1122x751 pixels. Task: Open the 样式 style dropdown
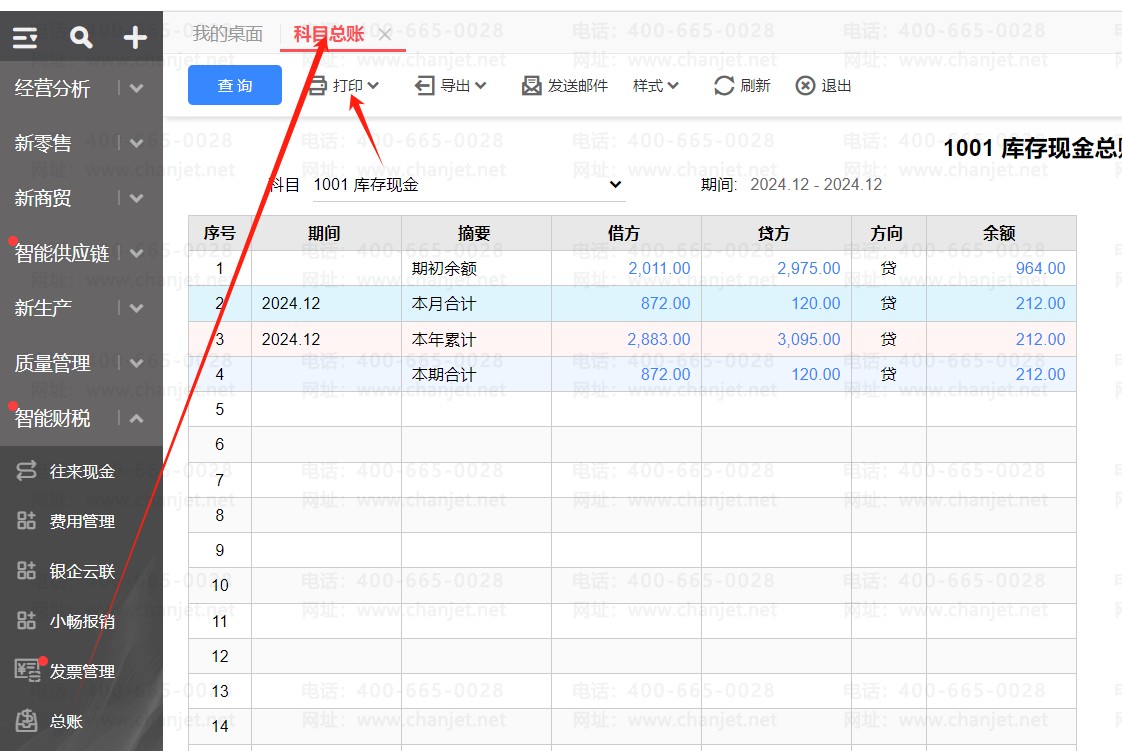655,86
